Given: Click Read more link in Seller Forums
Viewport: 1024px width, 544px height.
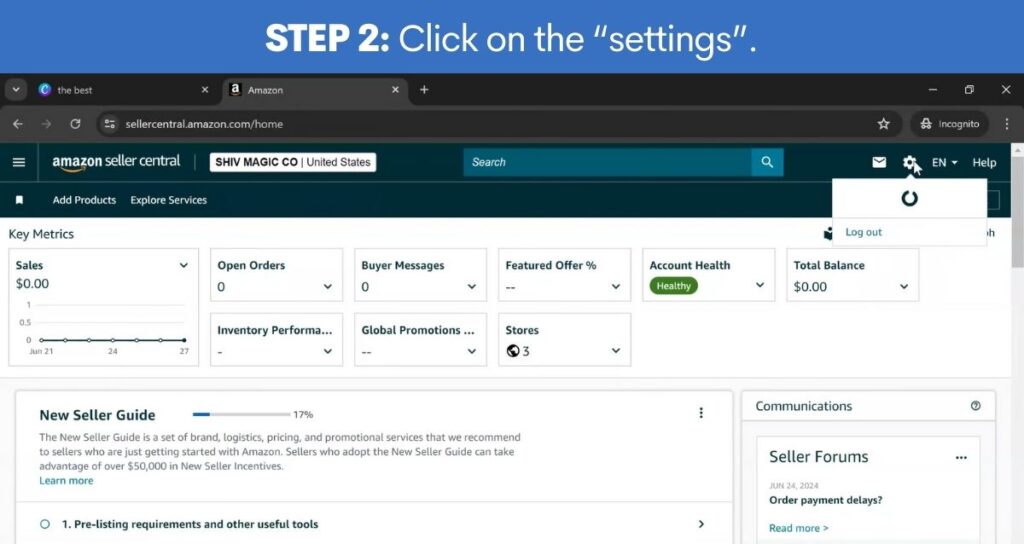Looking at the screenshot, I should point(798,528).
